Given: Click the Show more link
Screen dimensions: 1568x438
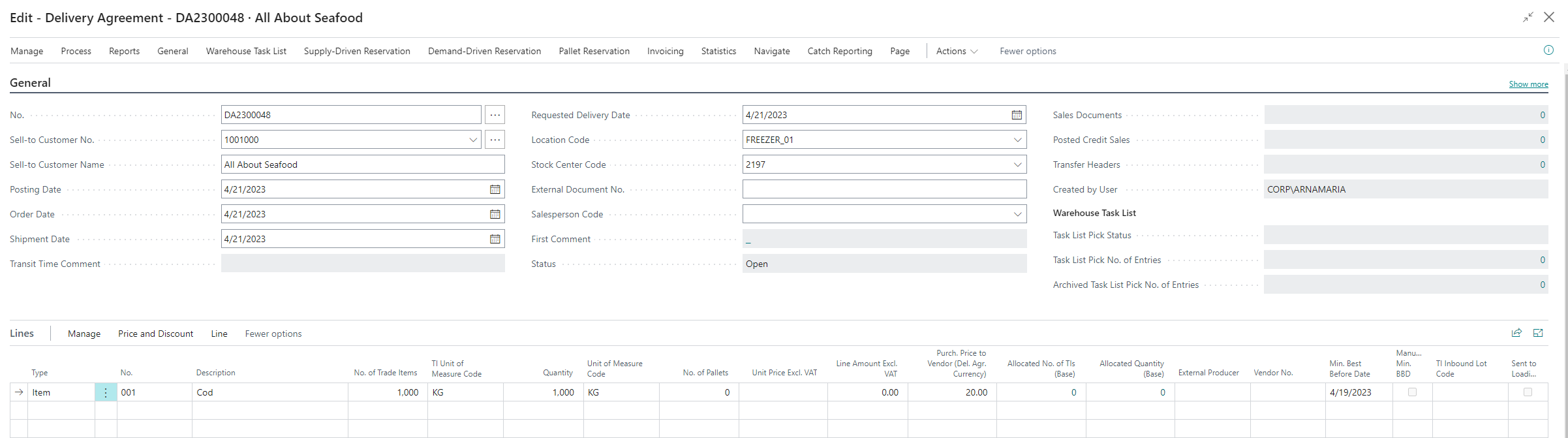Looking at the screenshot, I should (1528, 84).
